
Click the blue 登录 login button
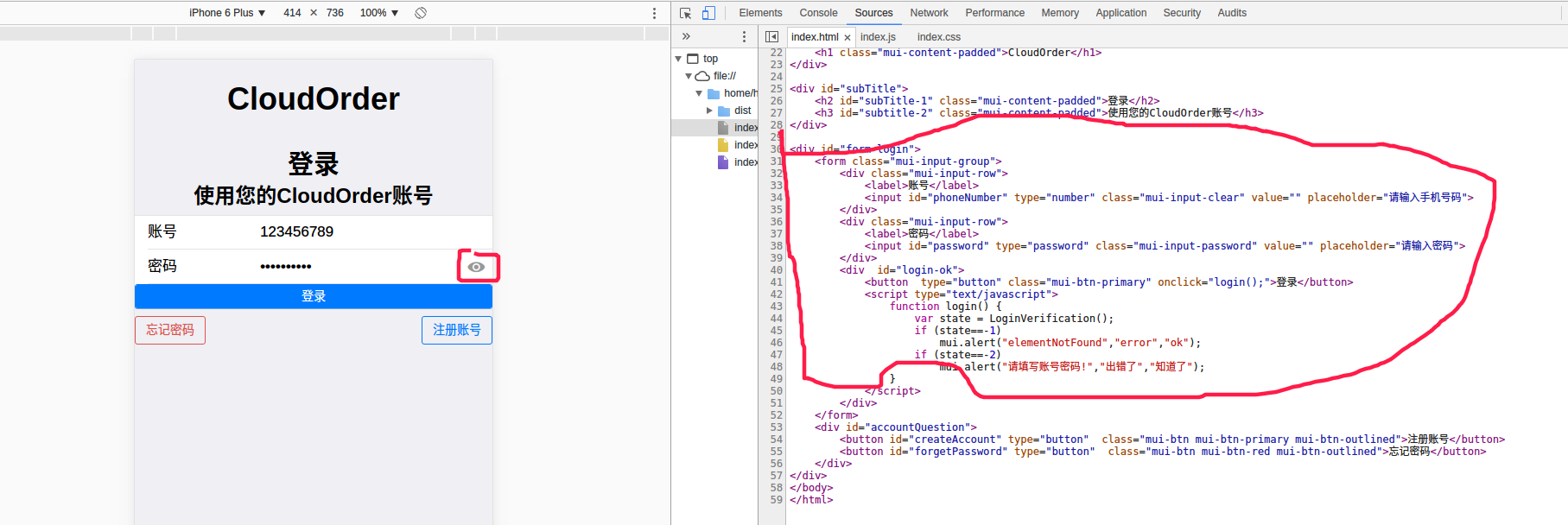(314, 296)
